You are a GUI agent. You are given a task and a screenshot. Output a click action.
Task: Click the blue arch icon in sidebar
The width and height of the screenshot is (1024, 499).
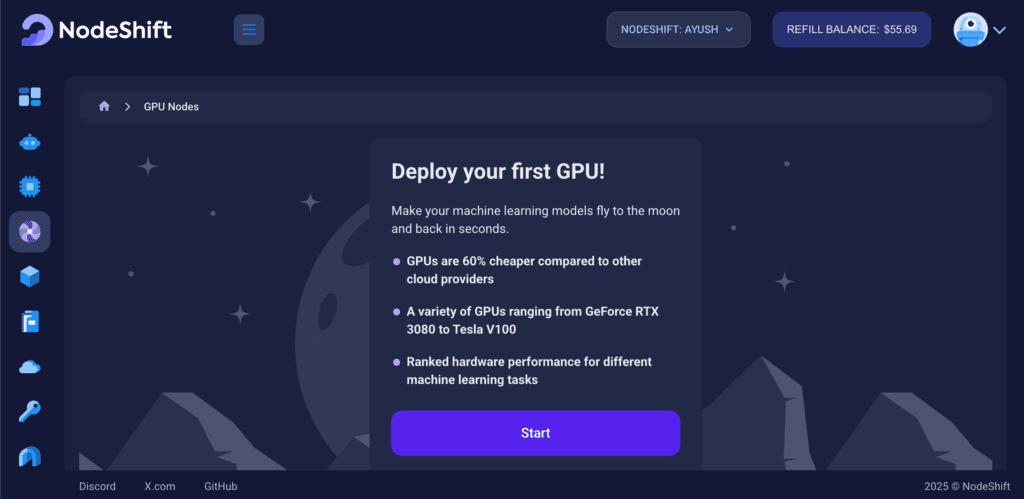pos(30,456)
